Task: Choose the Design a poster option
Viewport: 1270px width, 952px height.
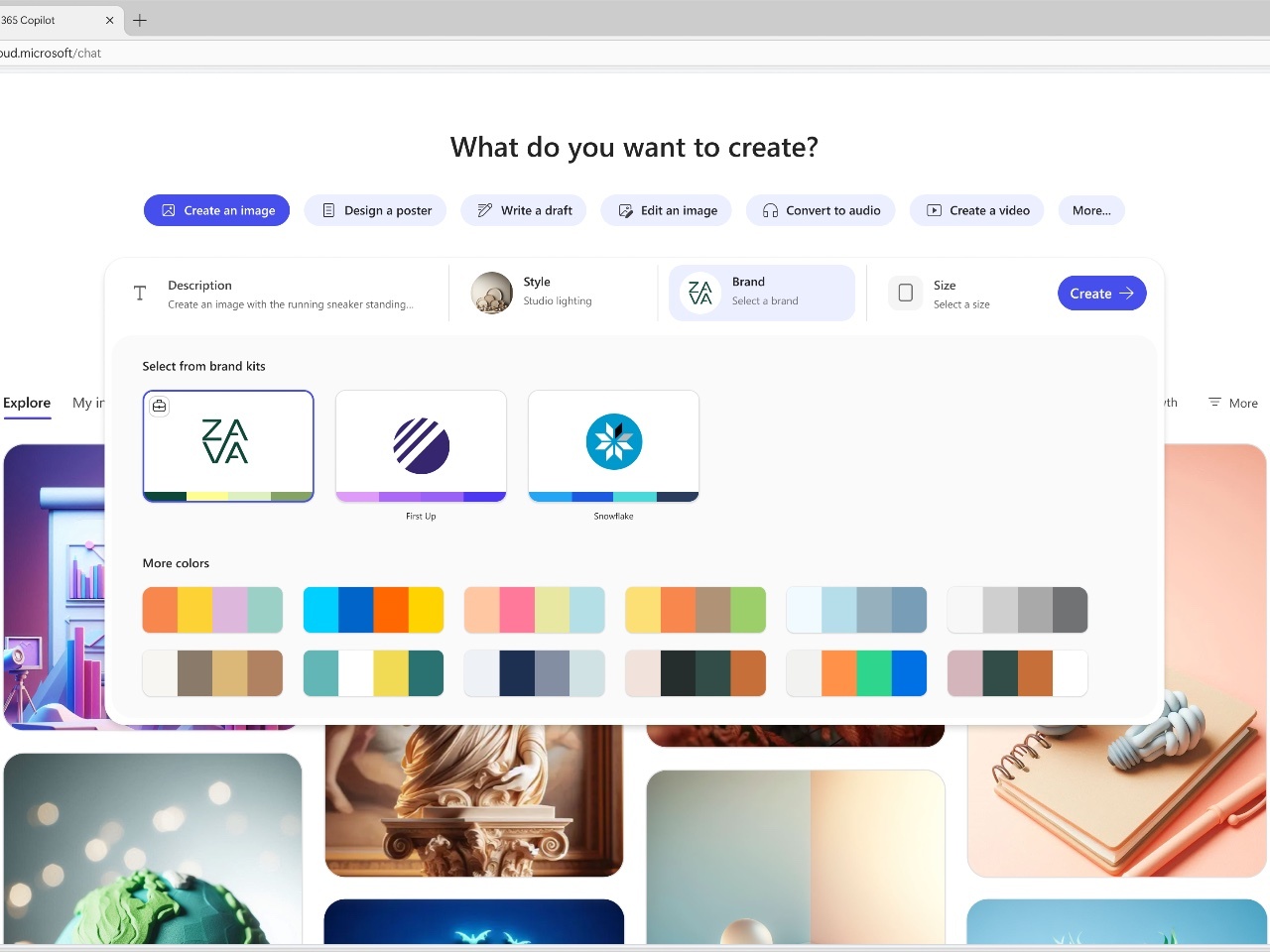Action: 375,210
